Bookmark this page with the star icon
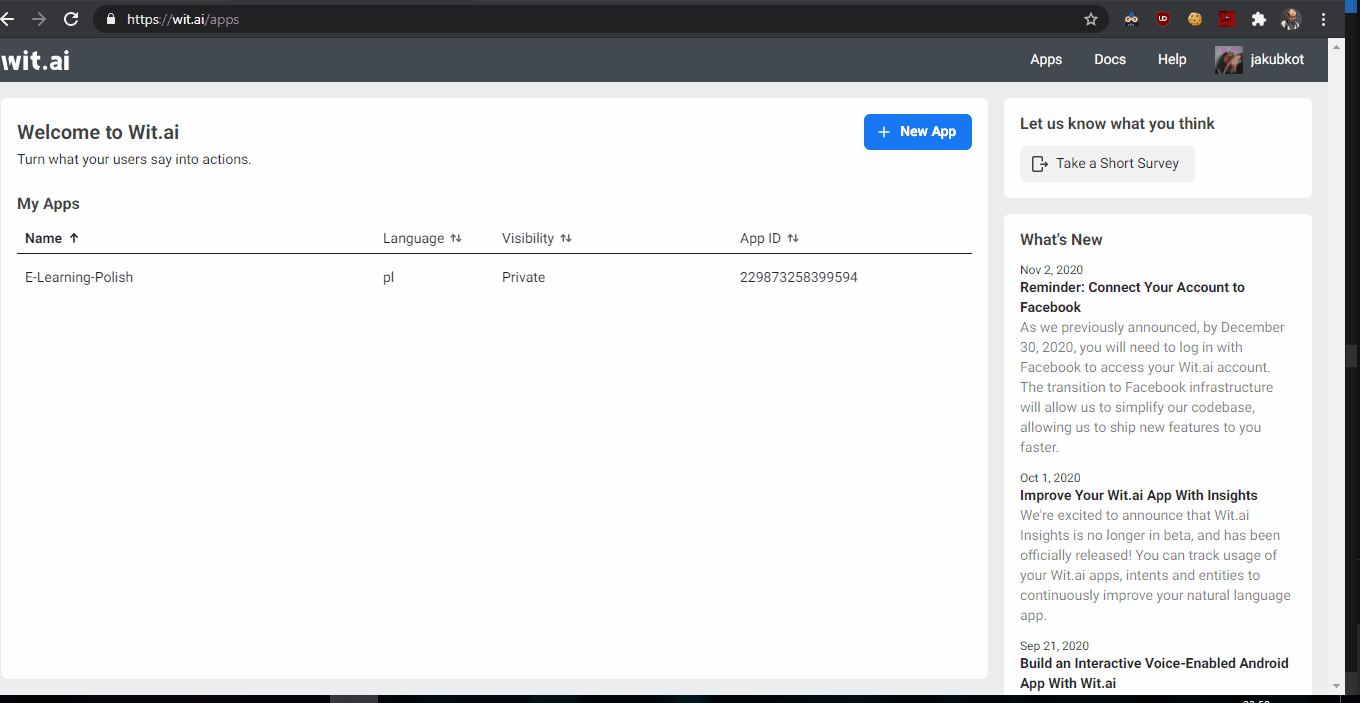The height and width of the screenshot is (703, 1360). 1091,19
